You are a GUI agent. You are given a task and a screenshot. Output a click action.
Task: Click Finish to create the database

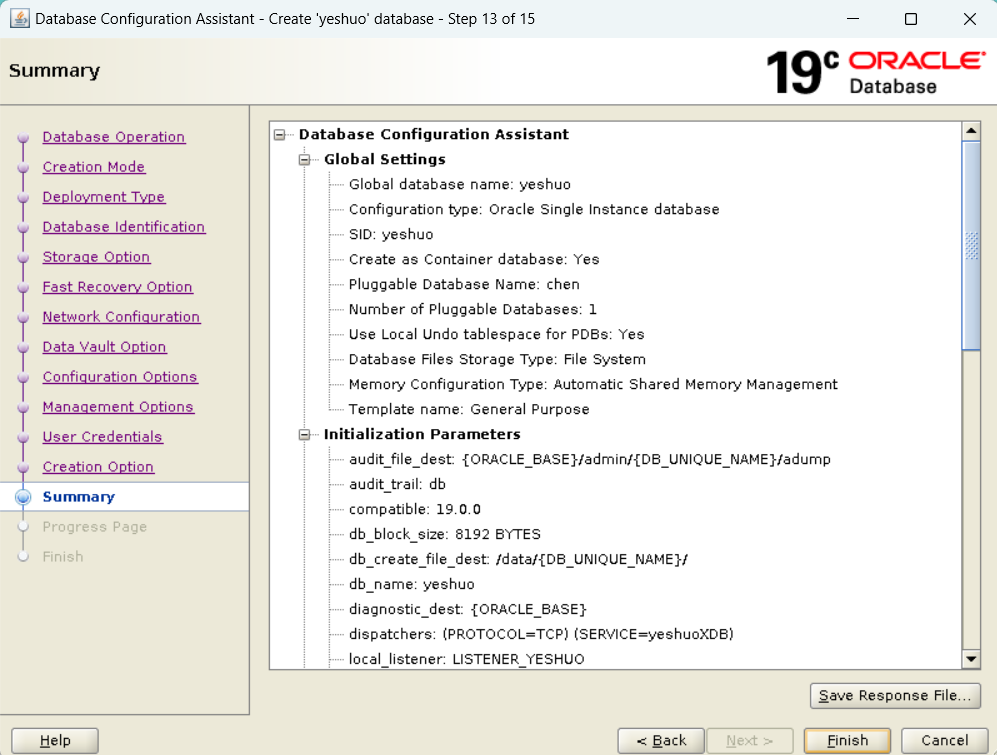[847, 740]
